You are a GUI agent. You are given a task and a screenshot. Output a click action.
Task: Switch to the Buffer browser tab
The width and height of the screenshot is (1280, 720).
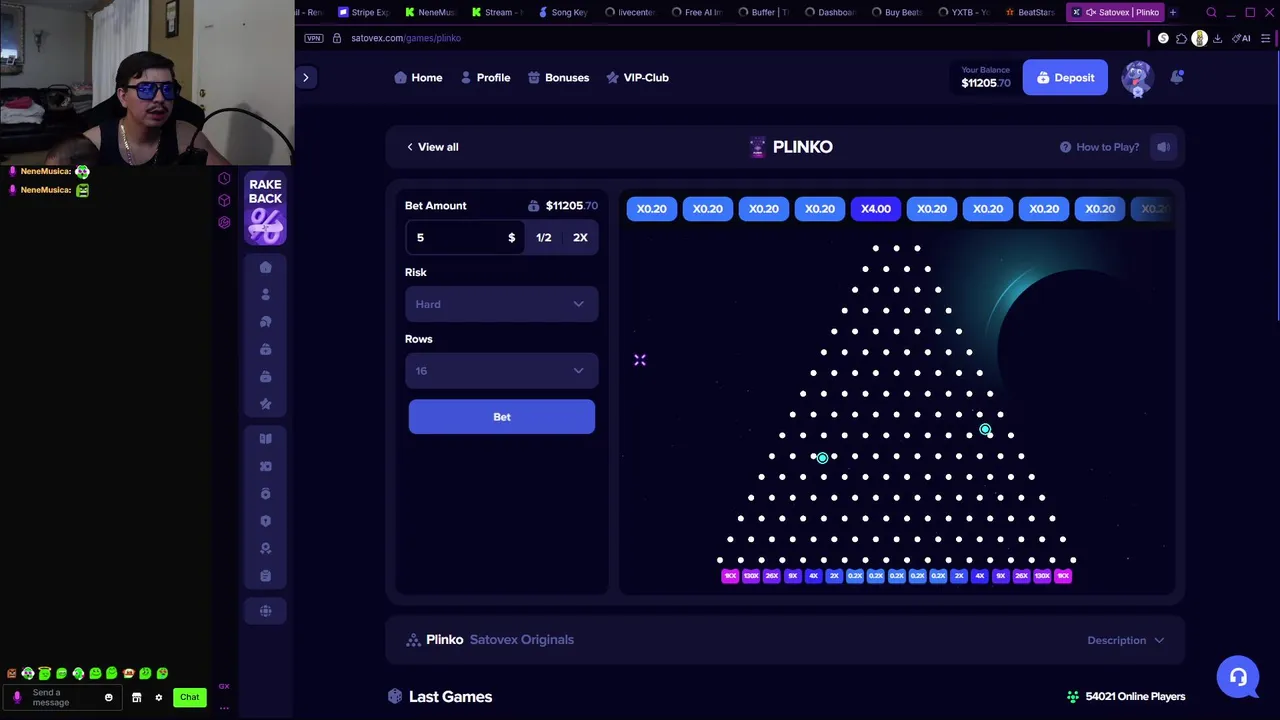(x=764, y=12)
